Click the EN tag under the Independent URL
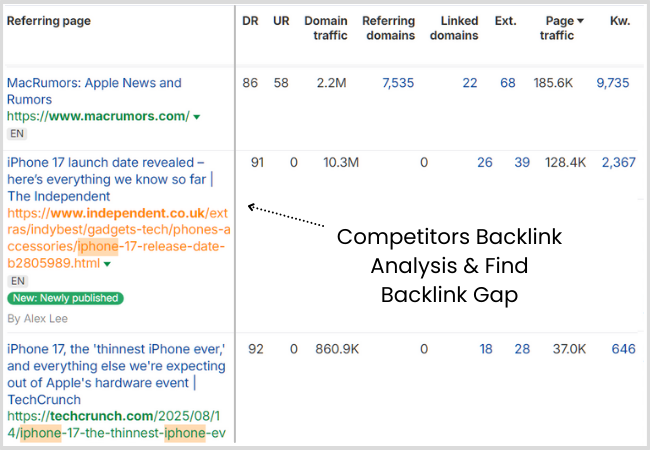650x450 pixels. (x=18, y=281)
